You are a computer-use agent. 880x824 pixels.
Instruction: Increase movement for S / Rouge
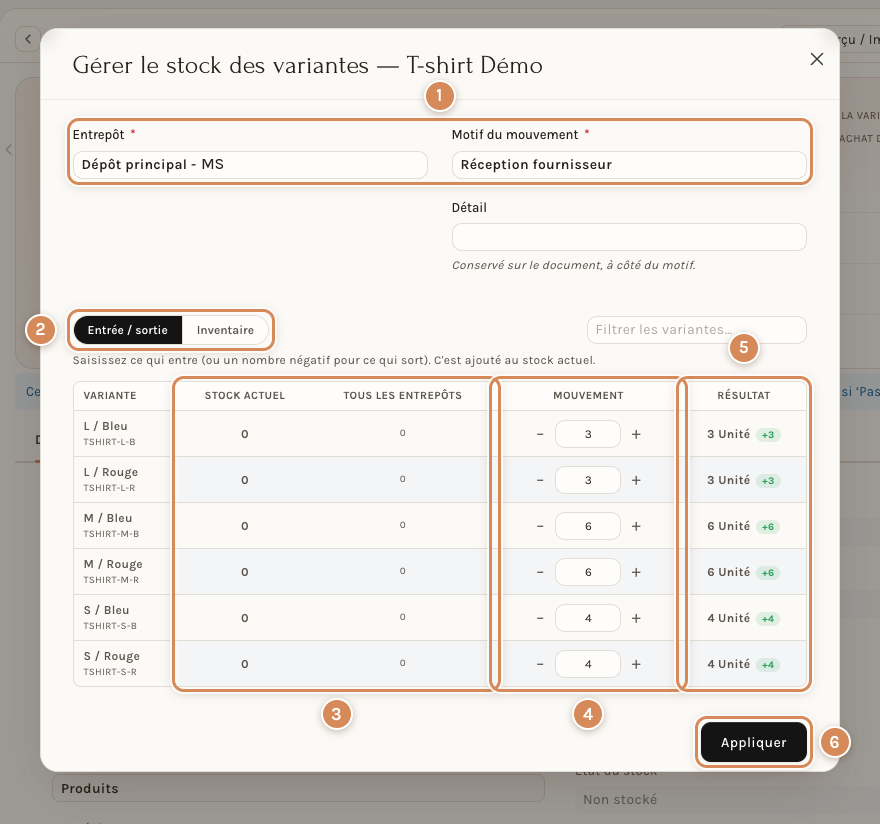point(636,664)
